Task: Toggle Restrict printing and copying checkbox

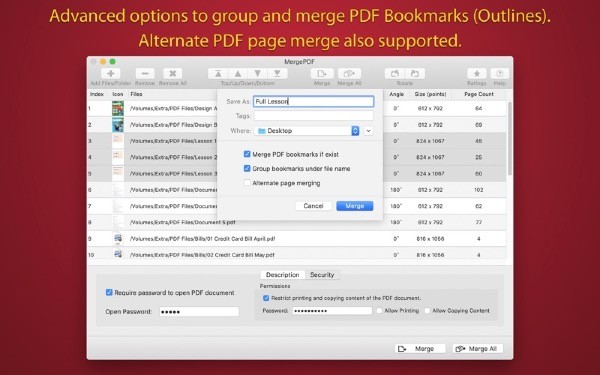Action: [x=266, y=298]
